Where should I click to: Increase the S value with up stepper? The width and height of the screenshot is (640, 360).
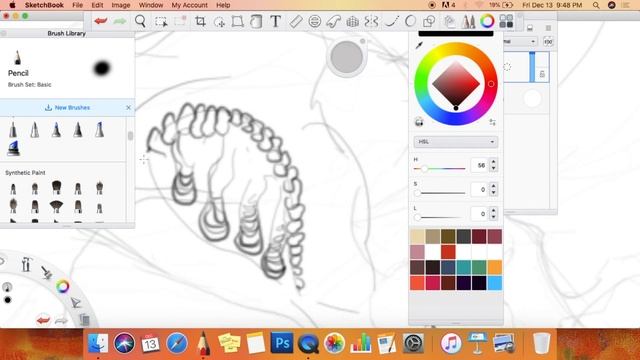[x=493, y=187]
